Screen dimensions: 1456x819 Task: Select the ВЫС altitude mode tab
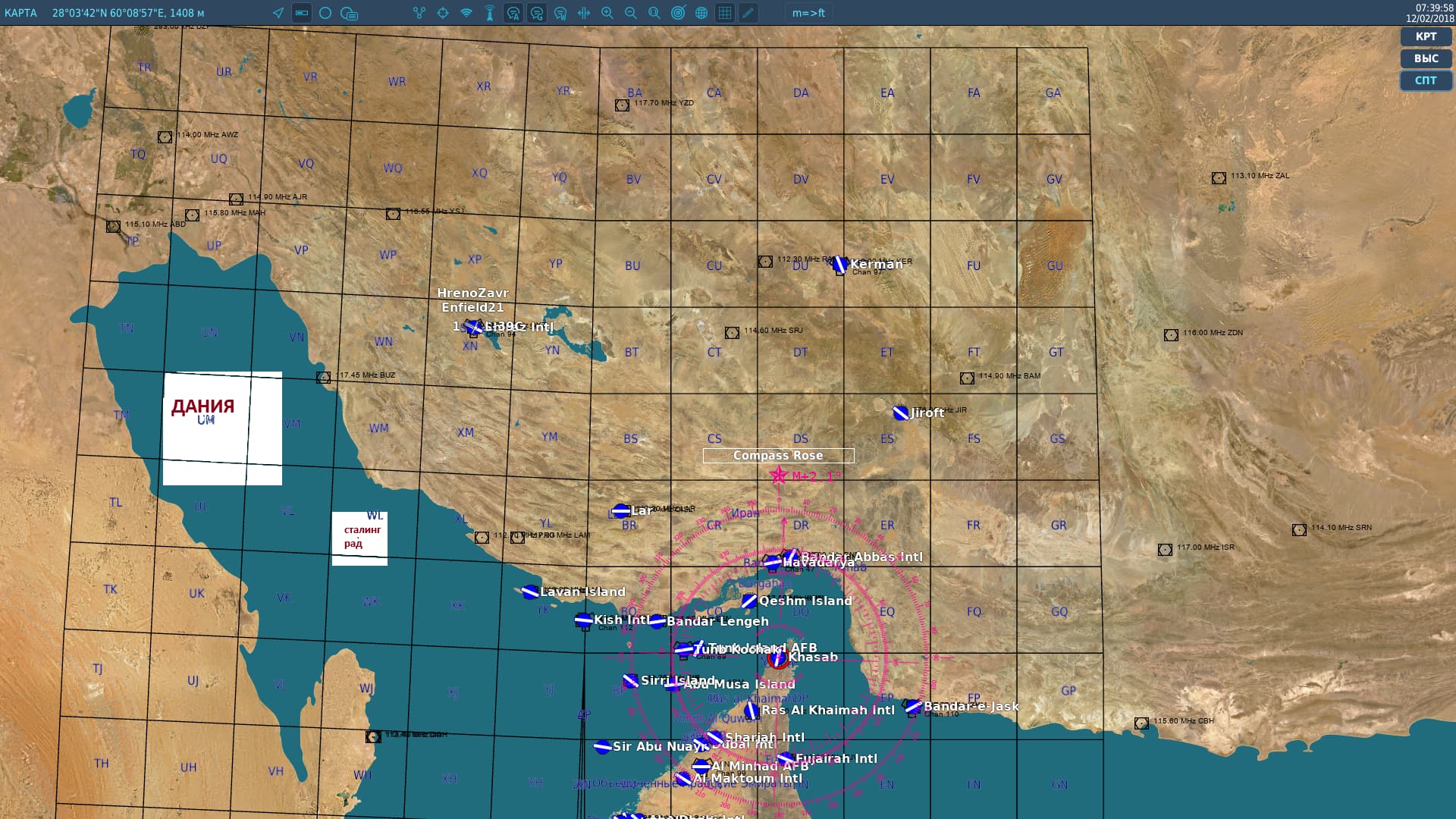(1425, 58)
